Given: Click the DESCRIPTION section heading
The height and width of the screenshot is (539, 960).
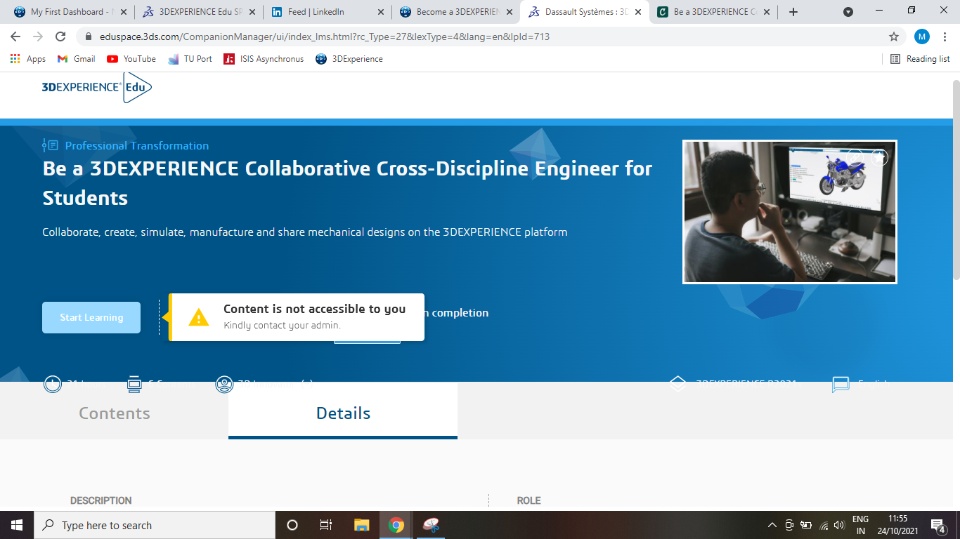Looking at the screenshot, I should tap(101, 500).
